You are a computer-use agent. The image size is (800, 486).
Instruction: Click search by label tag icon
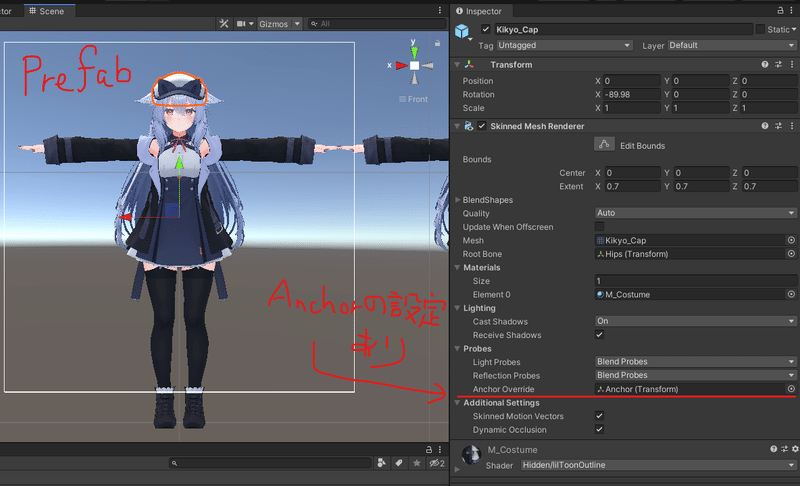[399, 463]
